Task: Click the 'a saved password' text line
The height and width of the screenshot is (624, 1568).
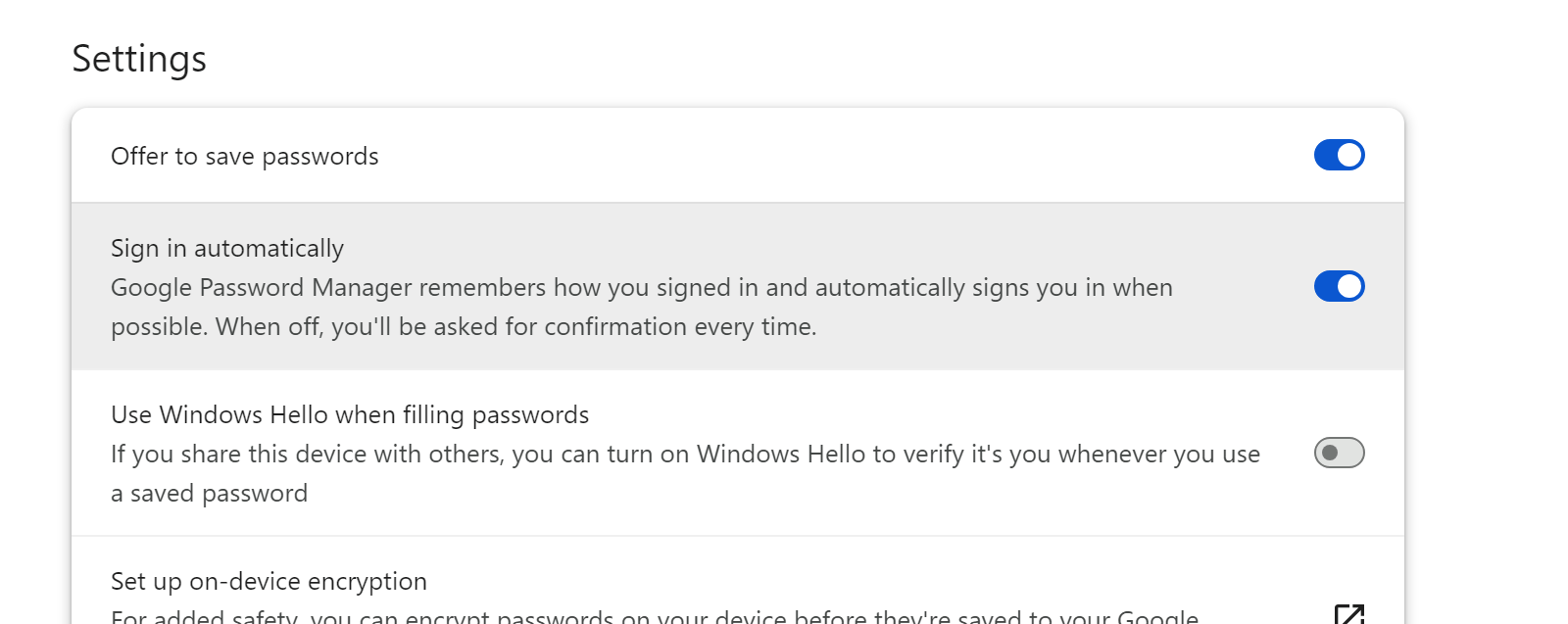Action: [210, 494]
